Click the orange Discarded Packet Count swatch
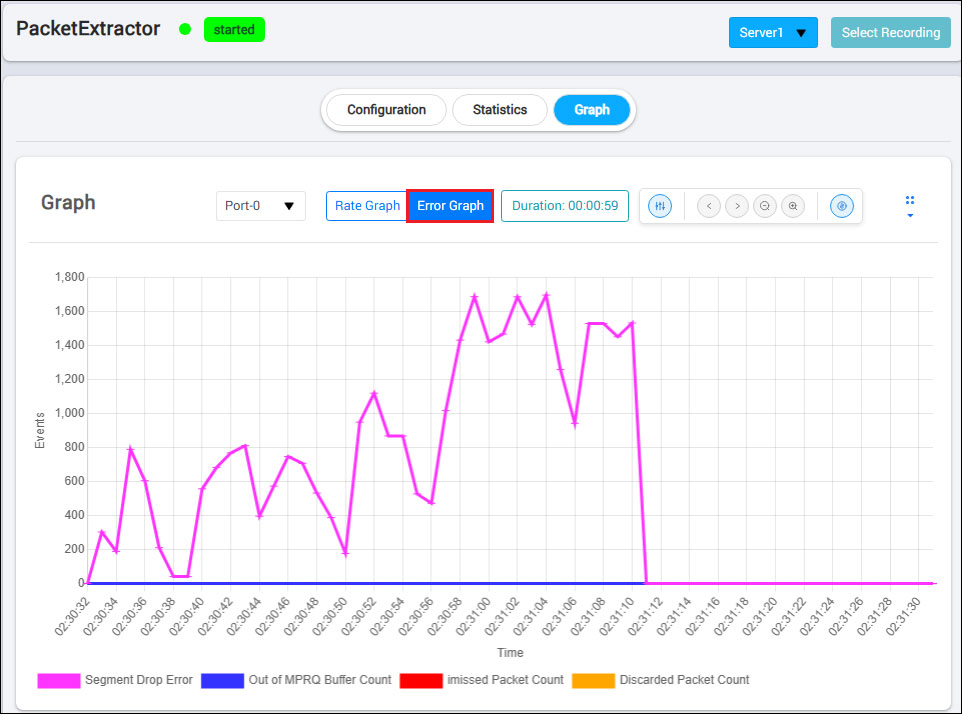The image size is (962, 714). (x=593, y=680)
